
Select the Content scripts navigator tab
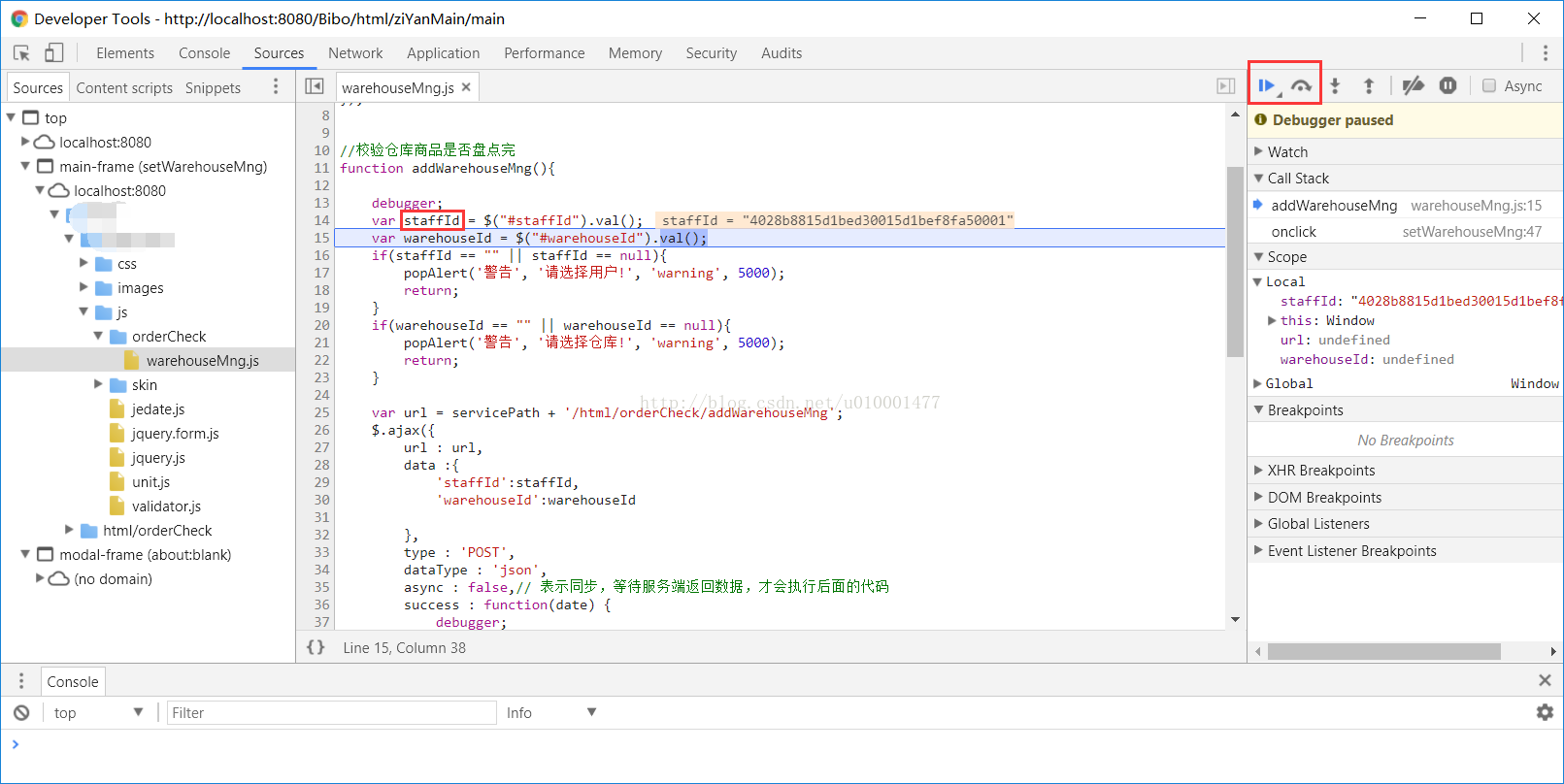coord(124,87)
